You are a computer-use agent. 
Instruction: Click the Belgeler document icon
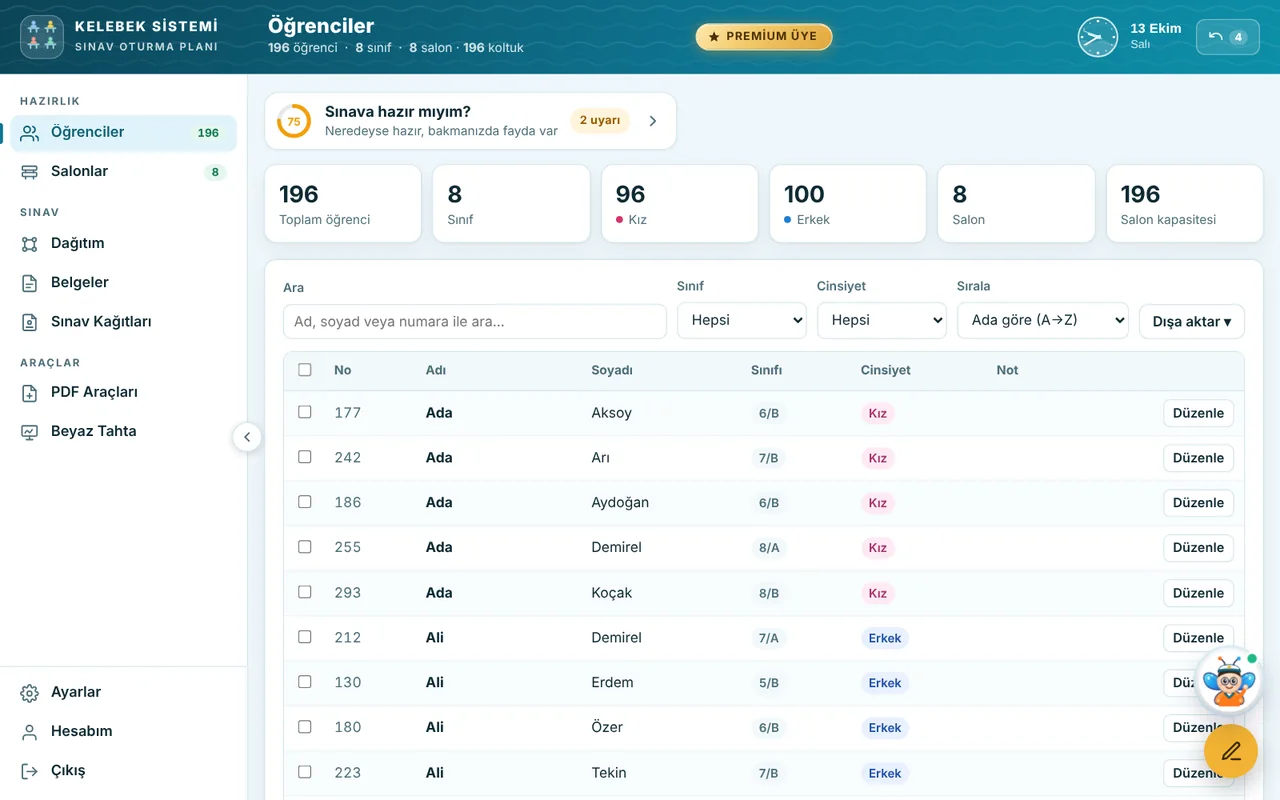tap(30, 283)
